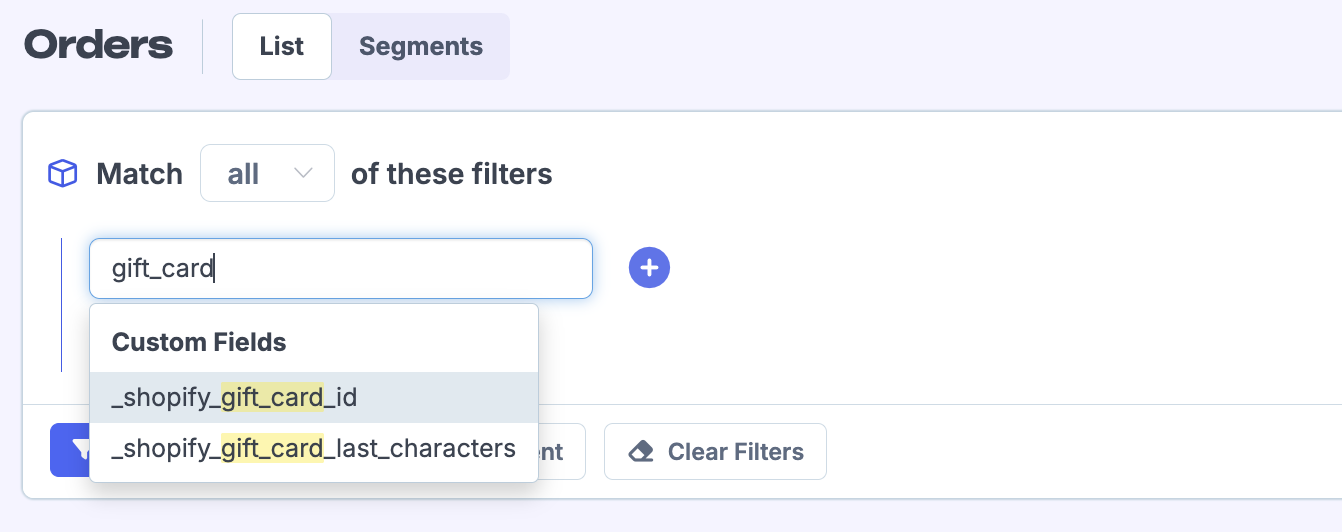
Task: Click the Orders page heading
Action: (99, 46)
